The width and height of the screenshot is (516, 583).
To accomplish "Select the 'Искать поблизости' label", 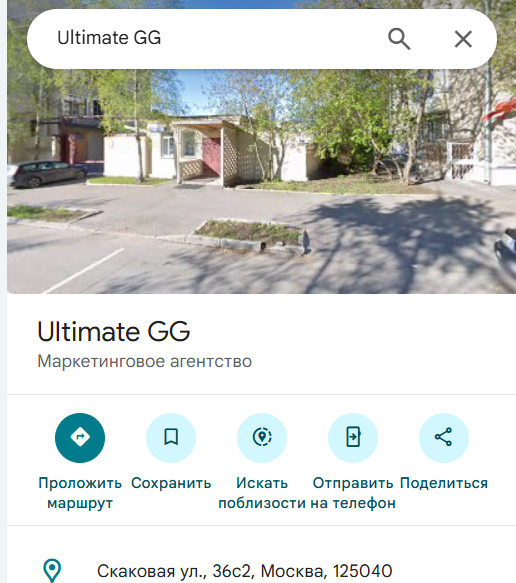I will [262, 493].
